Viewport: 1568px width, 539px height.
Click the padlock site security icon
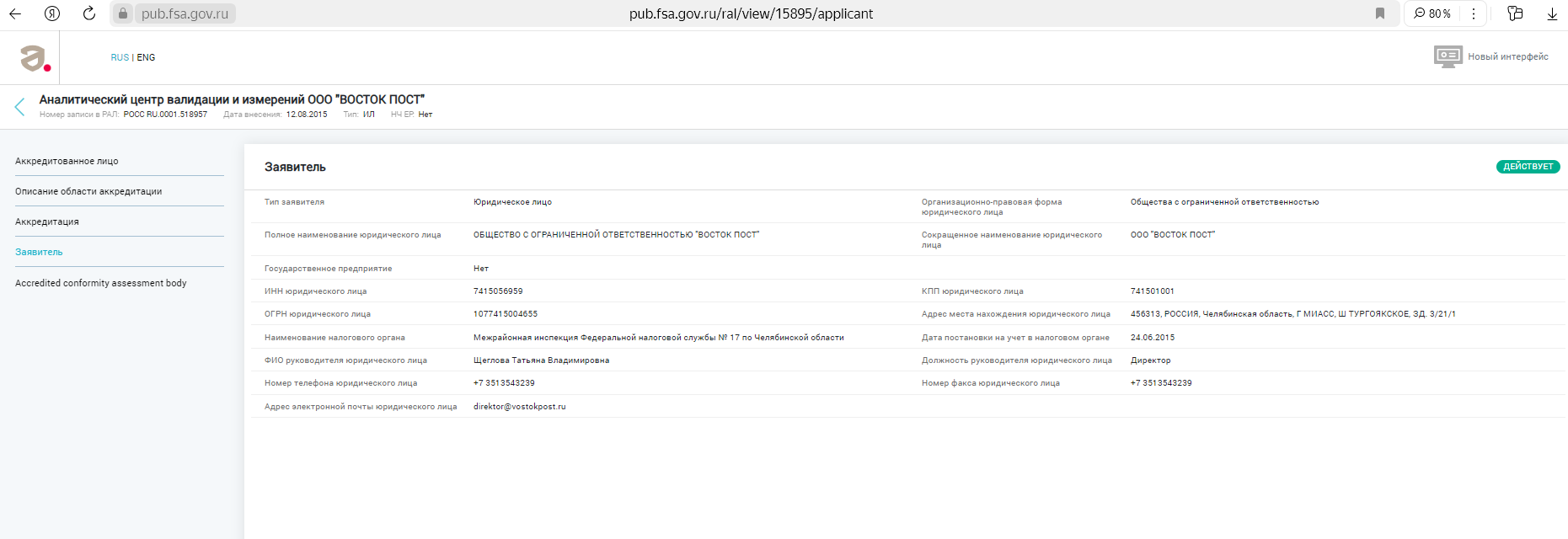123,13
